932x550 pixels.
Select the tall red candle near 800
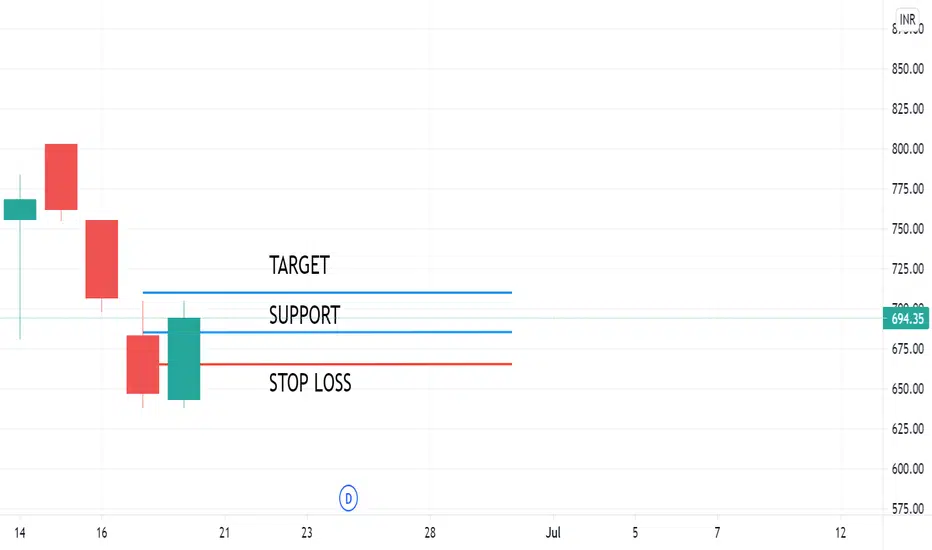61,177
